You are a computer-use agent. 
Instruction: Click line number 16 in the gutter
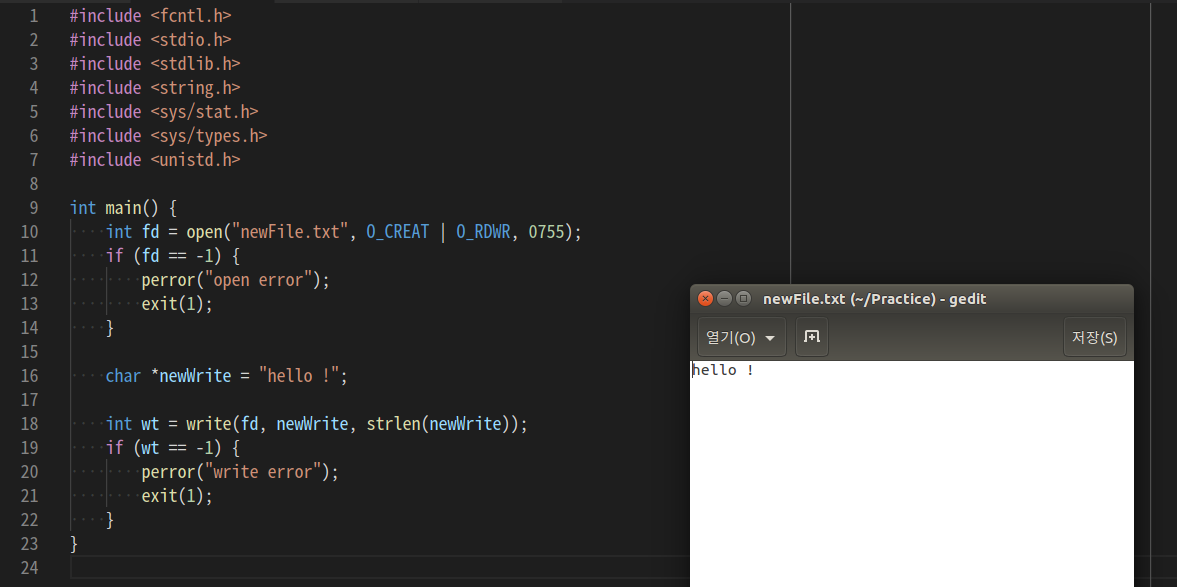(30, 376)
